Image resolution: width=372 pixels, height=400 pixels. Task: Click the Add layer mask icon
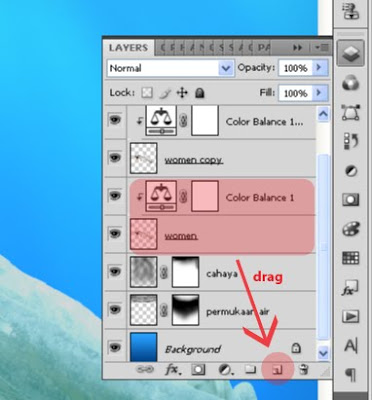point(198,370)
